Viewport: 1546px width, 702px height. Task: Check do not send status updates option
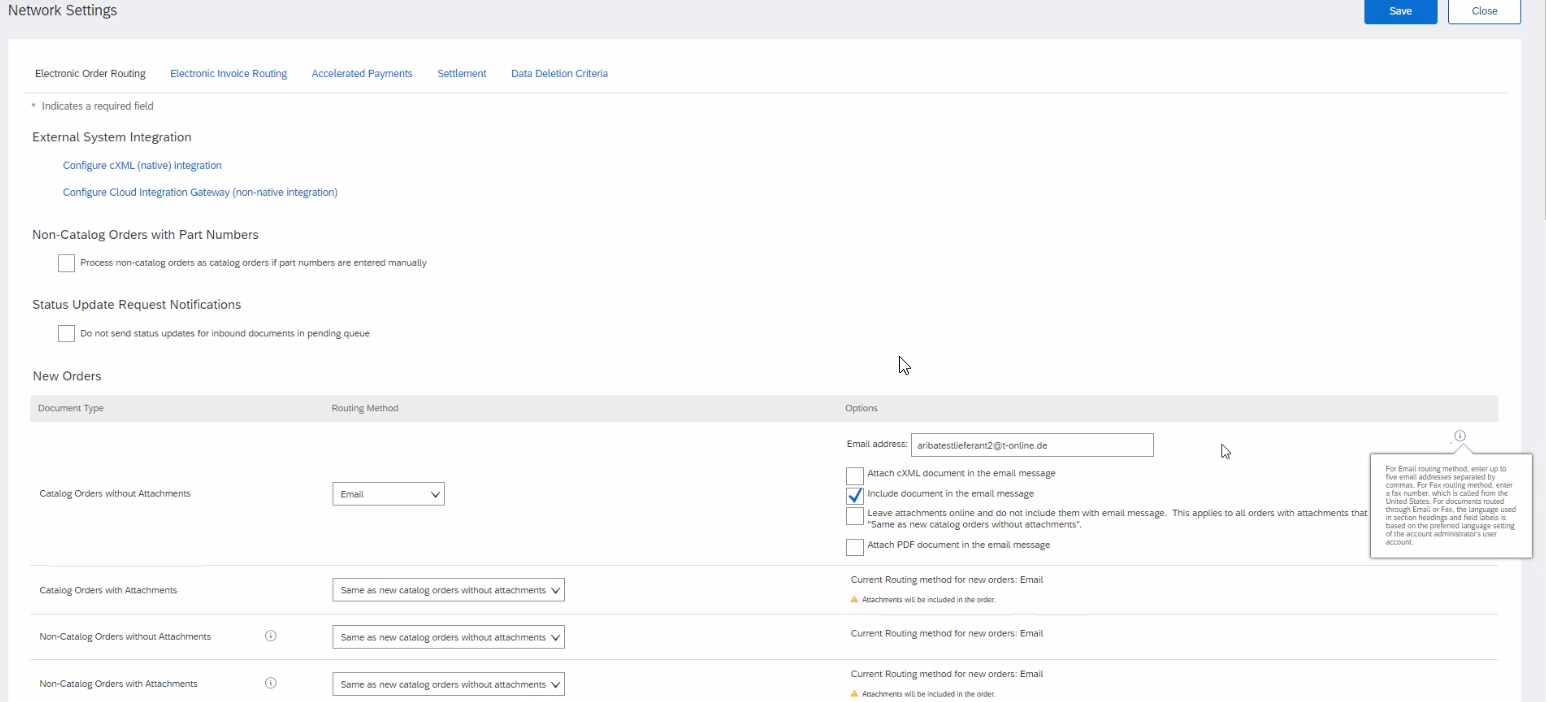pyautogui.click(x=66, y=333)
